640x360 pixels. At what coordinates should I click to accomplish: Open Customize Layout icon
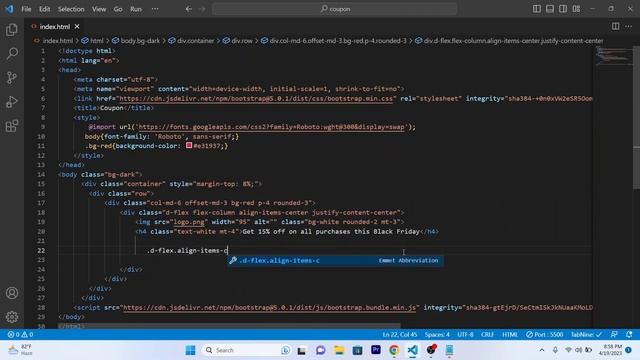pyautogui.click(x=576, y=9)
